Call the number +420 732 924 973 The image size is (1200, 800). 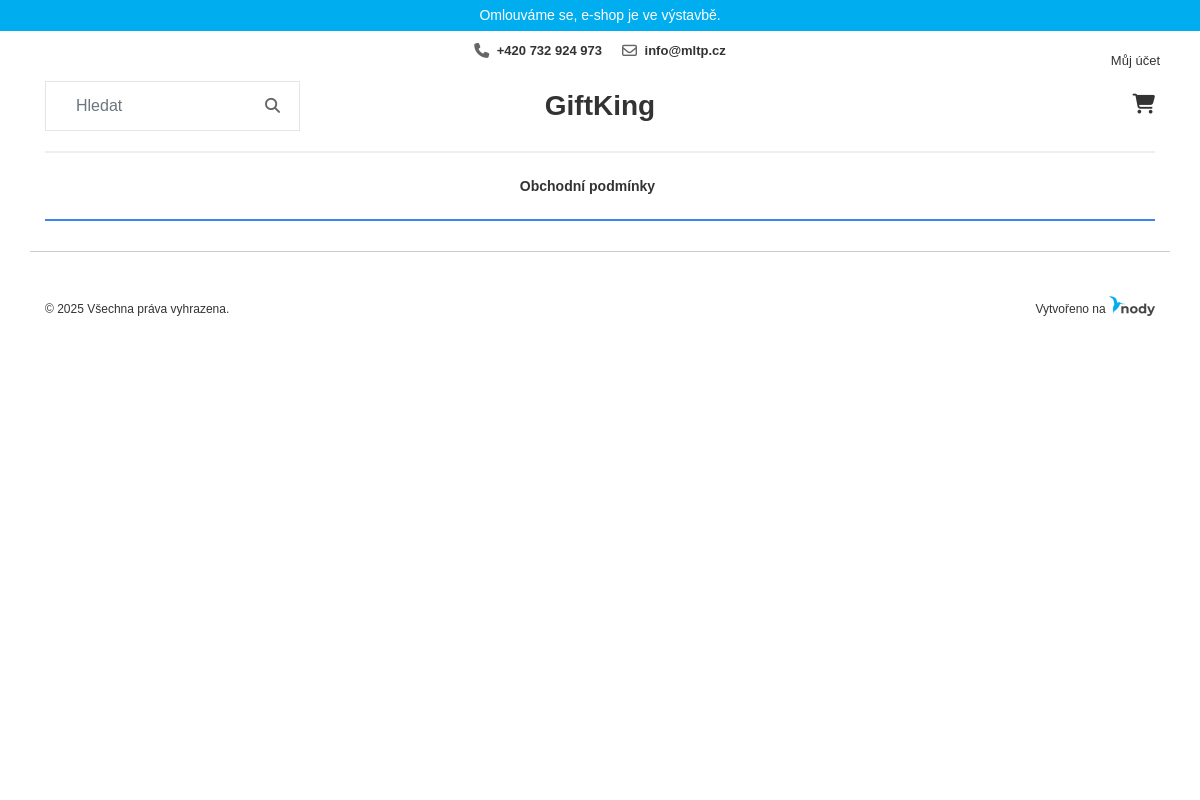click(549, 50)
